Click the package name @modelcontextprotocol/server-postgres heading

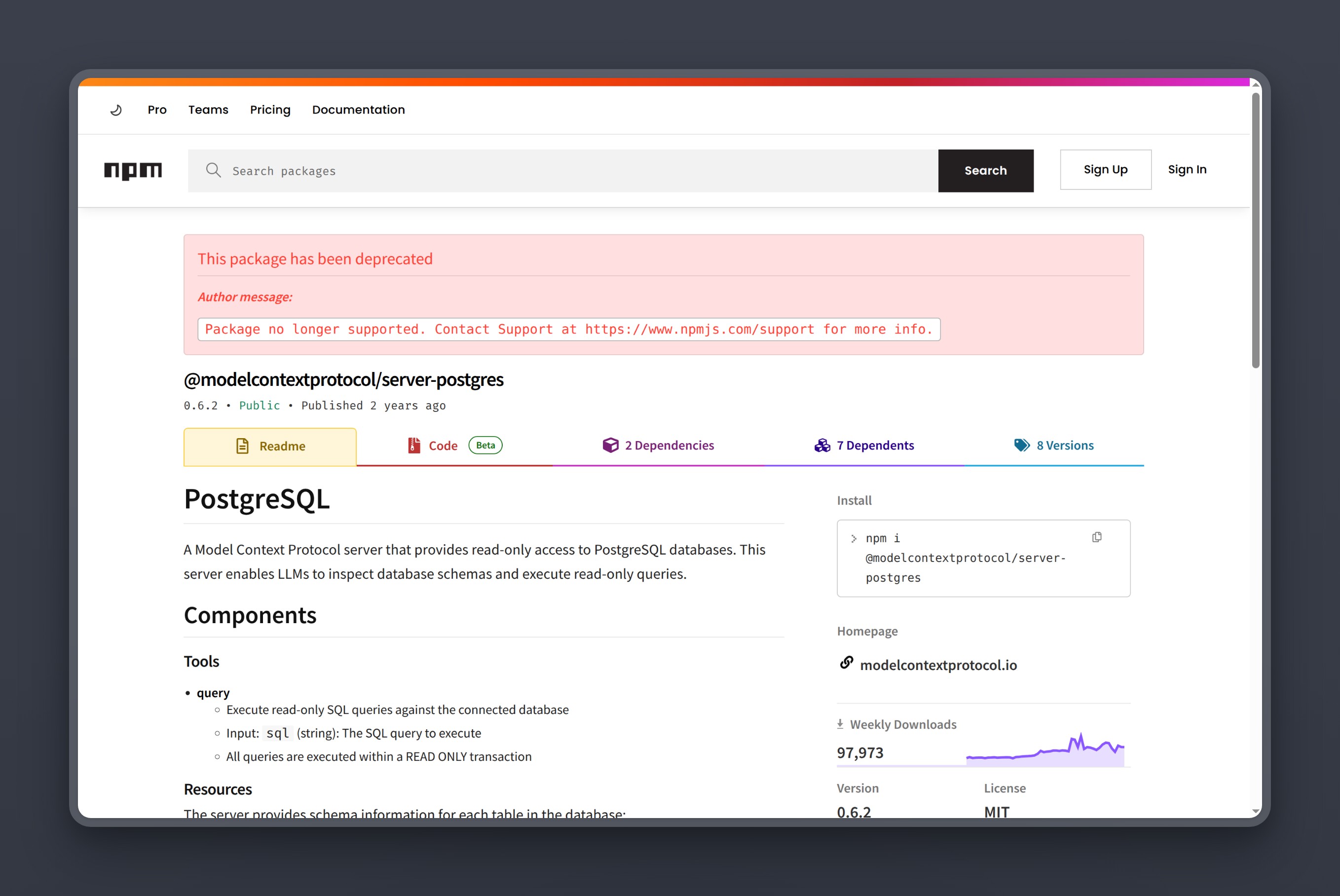343,379
